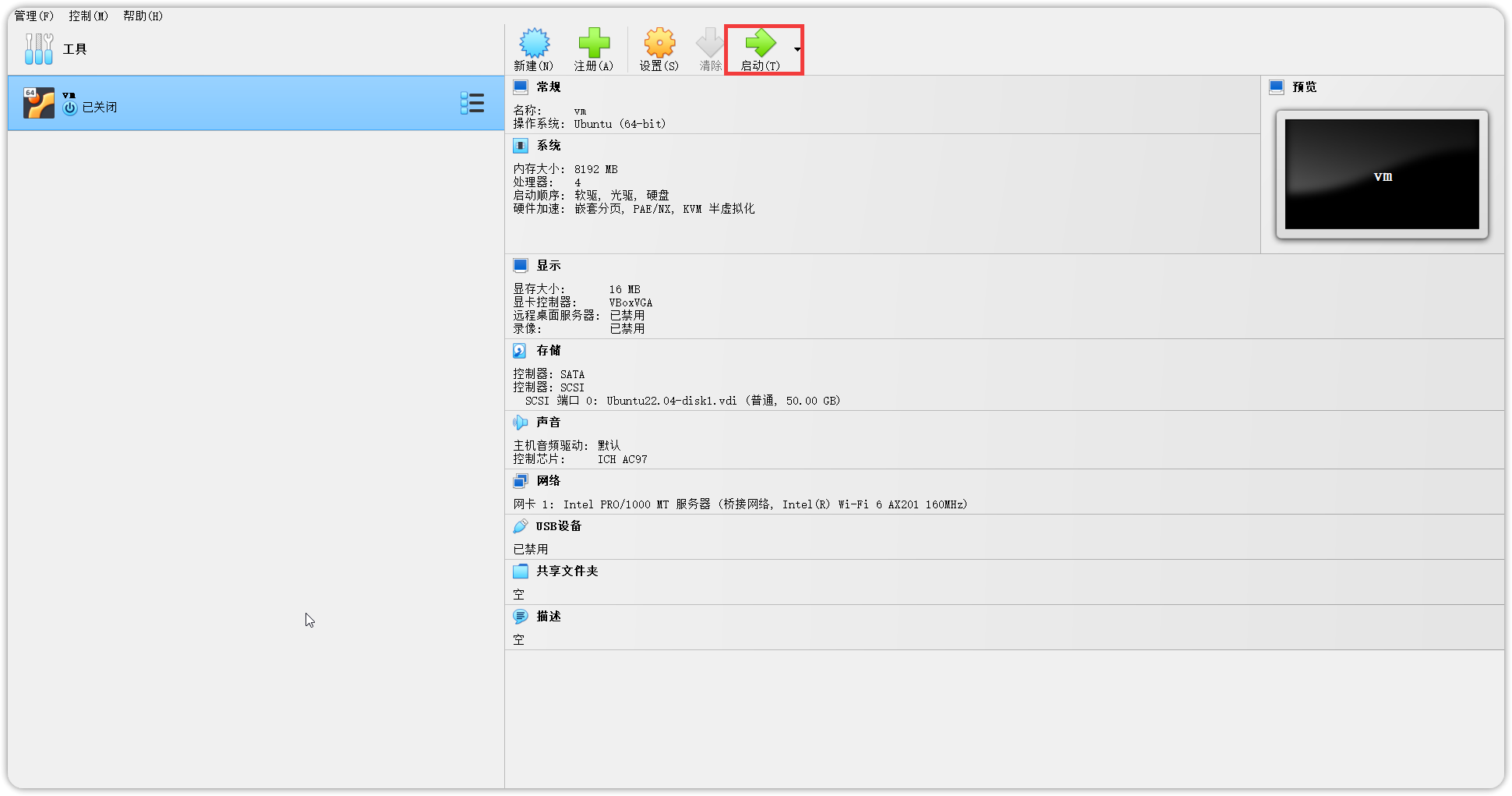Click the System (系统) chip icon
1512x796 pixels.
pyautogui.click(x=521, y=145)
